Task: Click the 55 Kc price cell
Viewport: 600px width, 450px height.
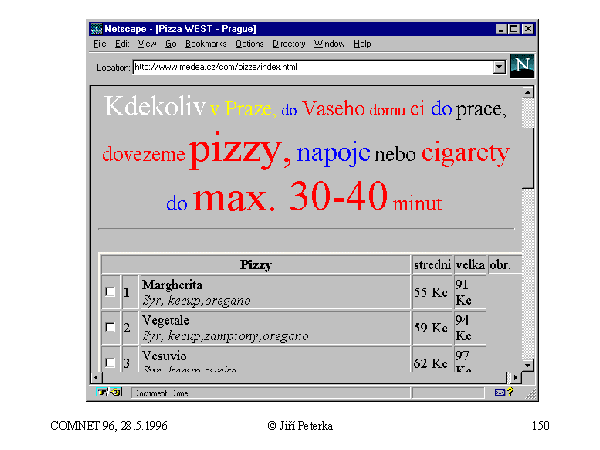Action: pyautogui.click(x=431, y=292)
